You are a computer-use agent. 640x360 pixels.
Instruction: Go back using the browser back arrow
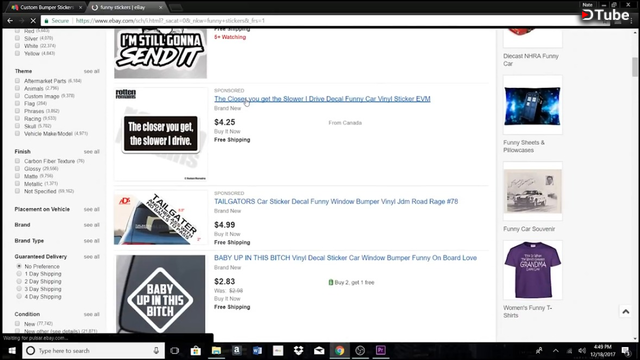(10, 20)
